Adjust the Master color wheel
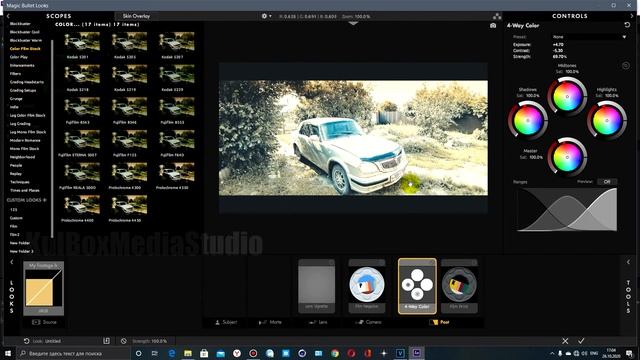 567,157
